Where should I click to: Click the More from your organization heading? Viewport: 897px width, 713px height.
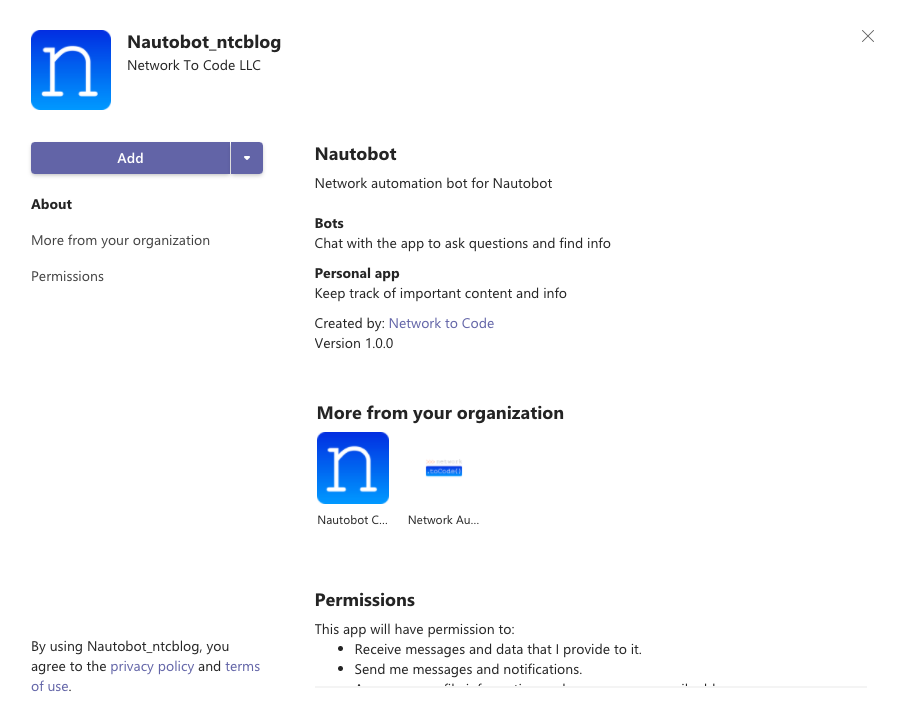(440, 413)
